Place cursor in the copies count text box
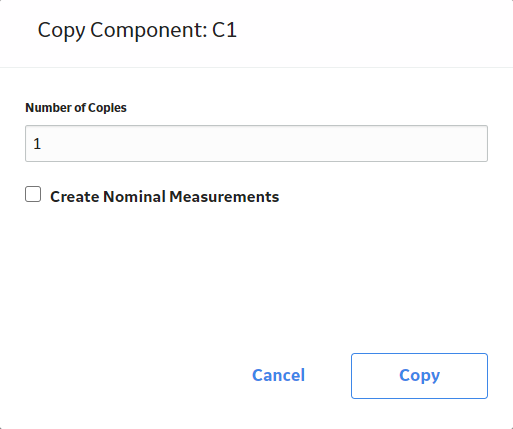Image resolution: width=513 pixels, height=429 pixels. click(256, 144)
